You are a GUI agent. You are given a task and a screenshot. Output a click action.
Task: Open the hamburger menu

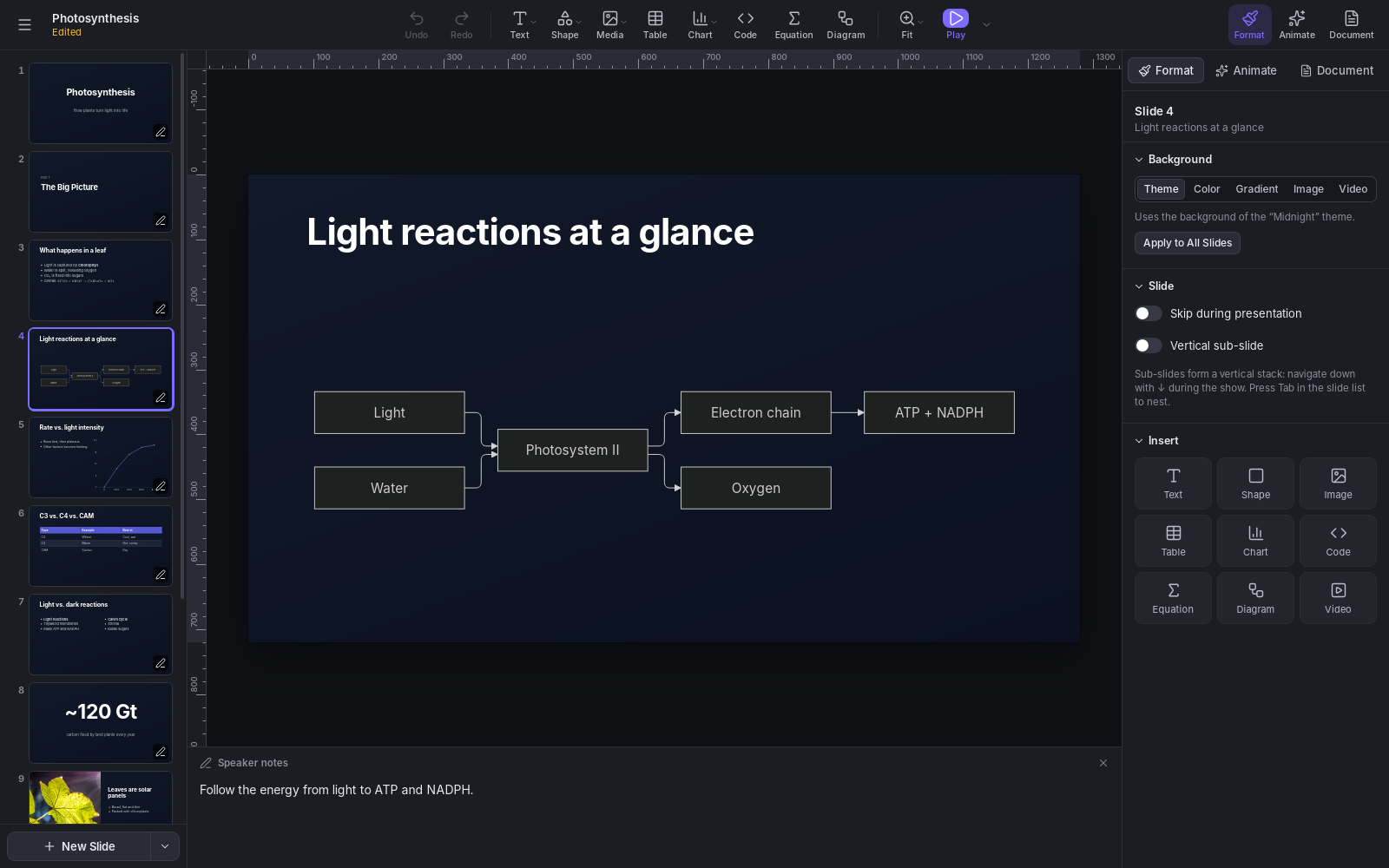pyautogui.click(x=24, y=24)
